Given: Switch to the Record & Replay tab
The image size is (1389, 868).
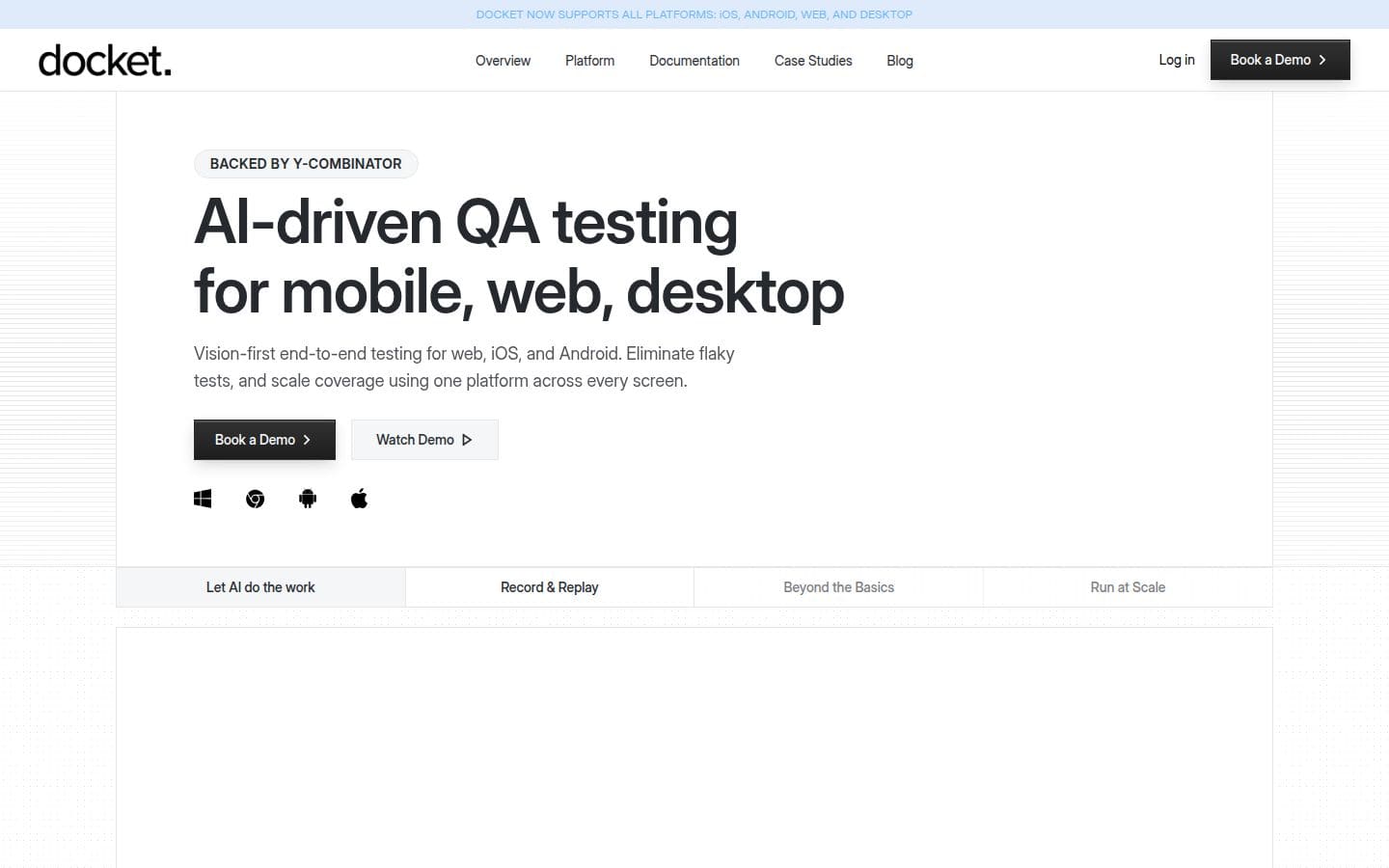Looking at the screenshot, I should 550,587.
